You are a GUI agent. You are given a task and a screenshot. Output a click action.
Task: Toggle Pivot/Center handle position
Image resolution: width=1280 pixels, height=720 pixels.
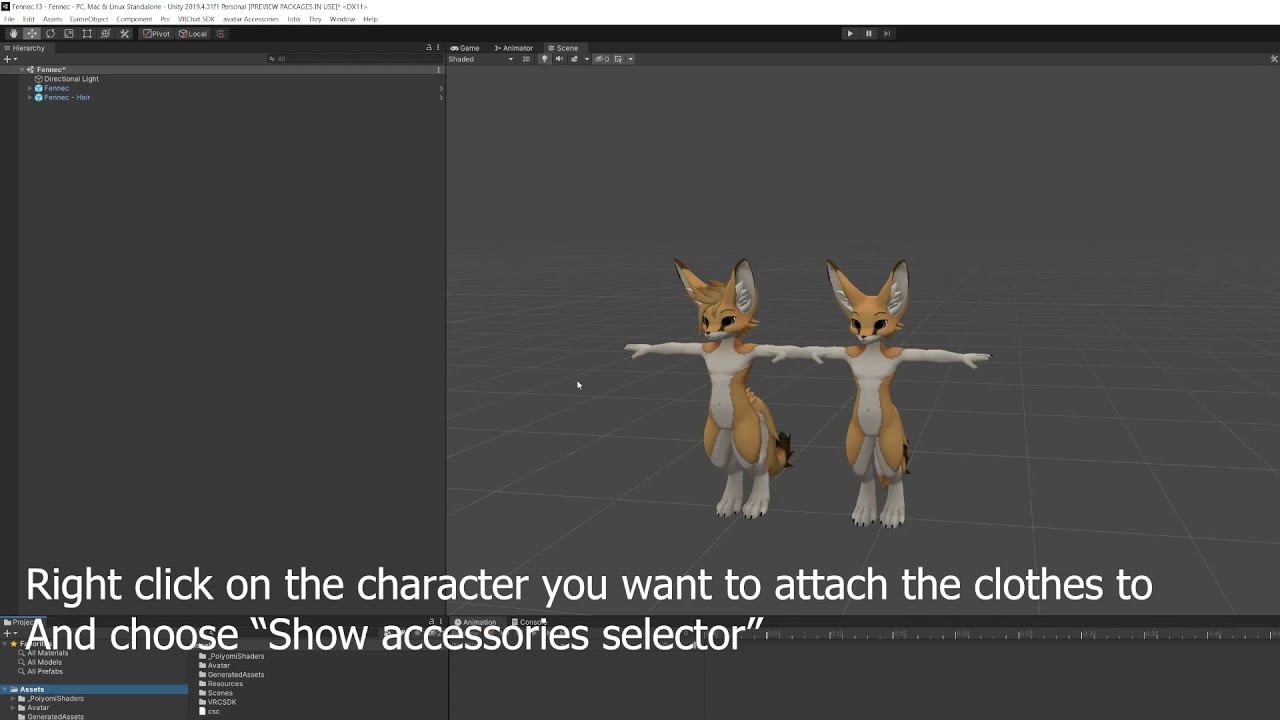156,33
